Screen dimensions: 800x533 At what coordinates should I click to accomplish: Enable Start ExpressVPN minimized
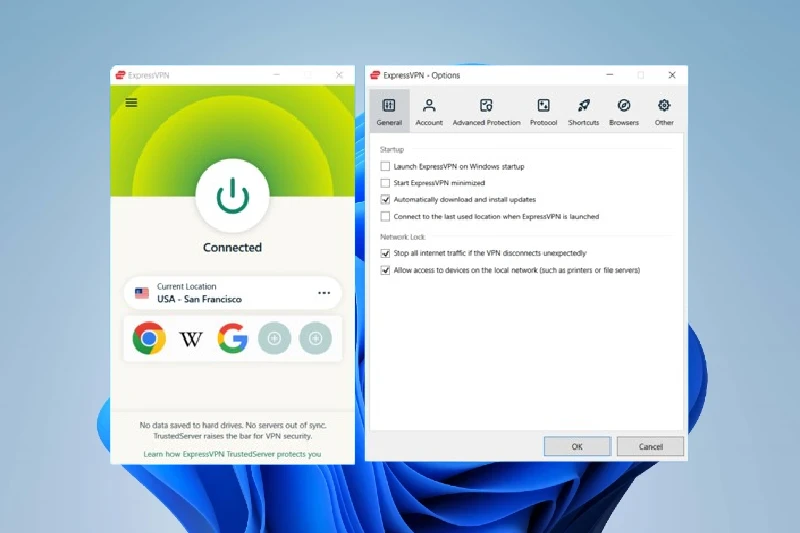385,183
